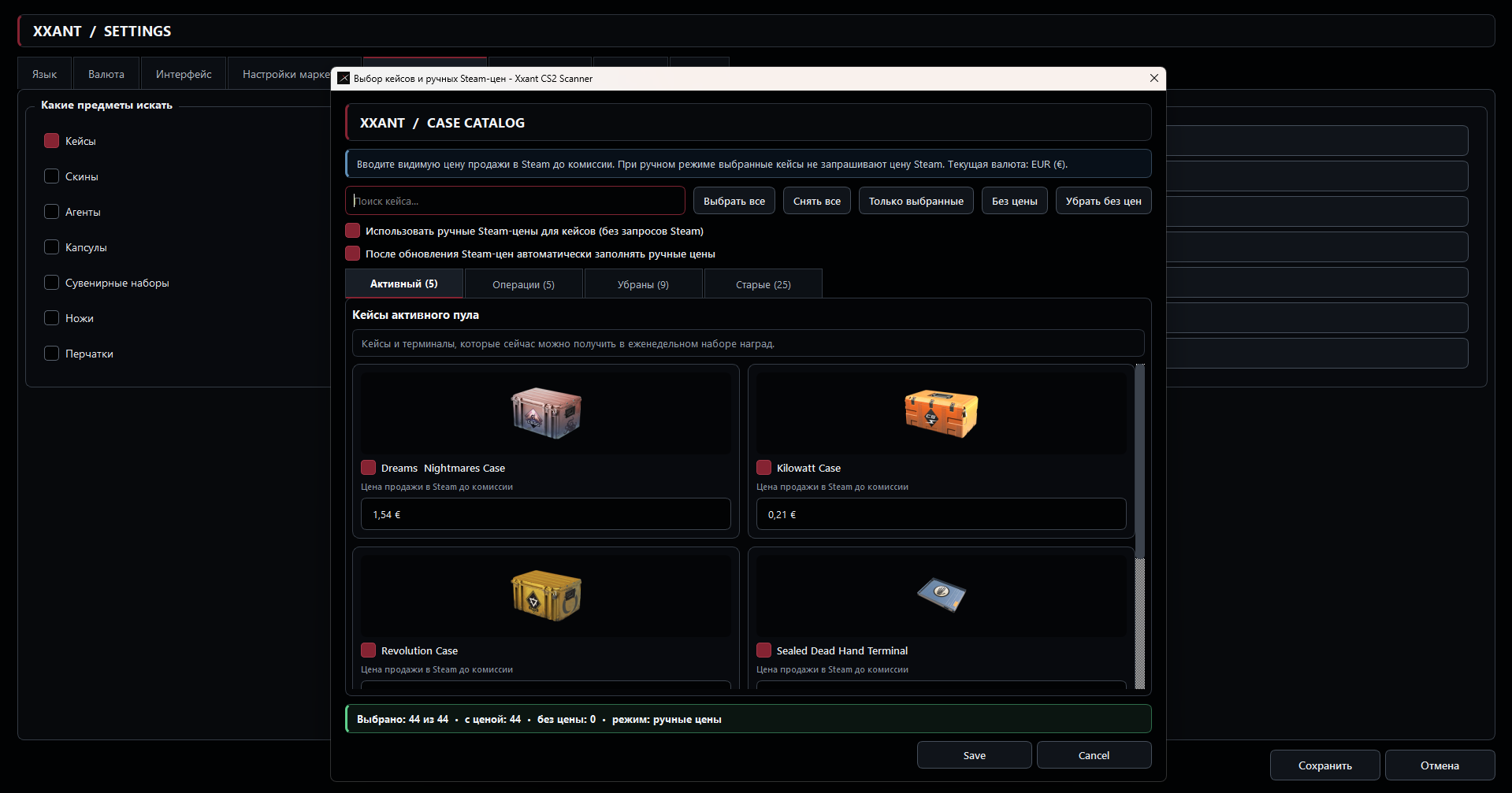The image size is (1512, 793).
Task: Click Отмена in the settings window
Action: (x=1440, y=765)
